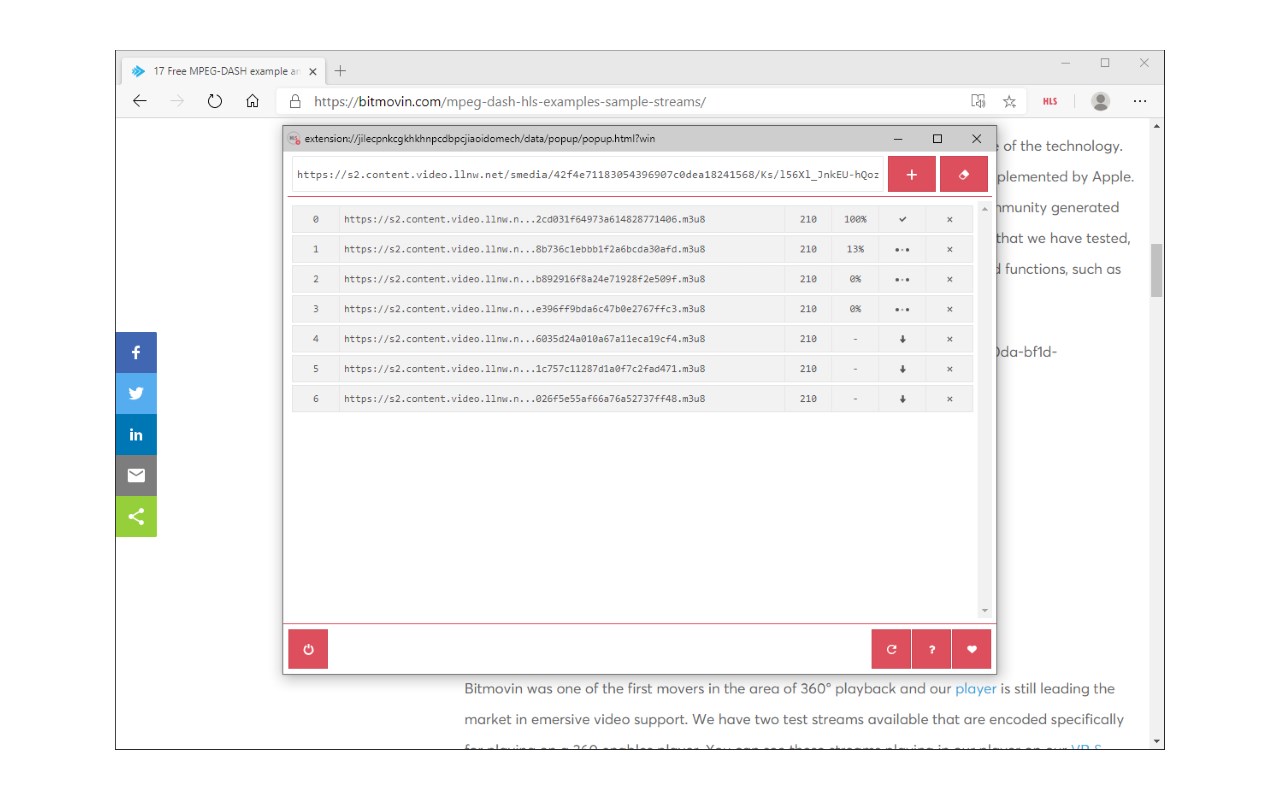Click the in-progress dots icon in row 2

(902, 279)
